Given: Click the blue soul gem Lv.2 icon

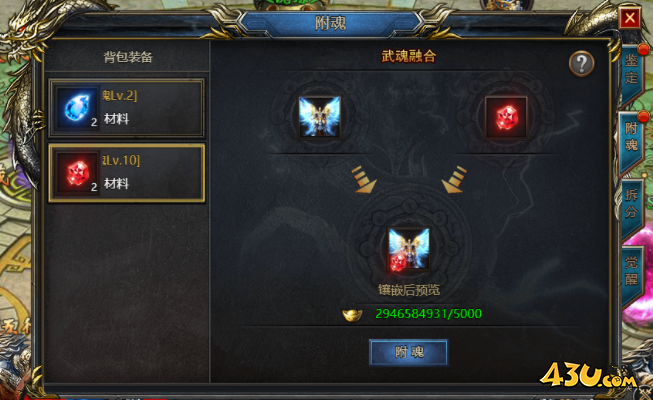Looking at the screenshot, I should point(77,108).
